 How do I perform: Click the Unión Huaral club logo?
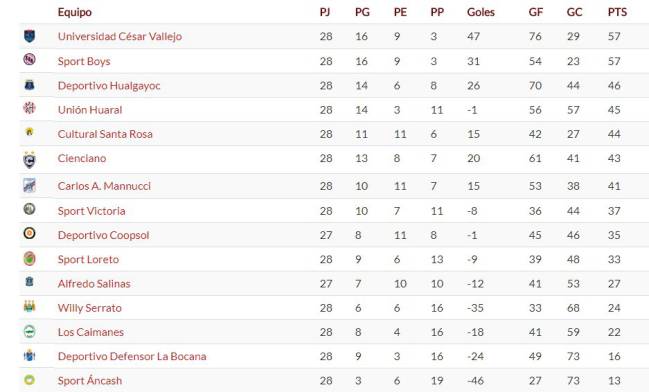point(29,108)
